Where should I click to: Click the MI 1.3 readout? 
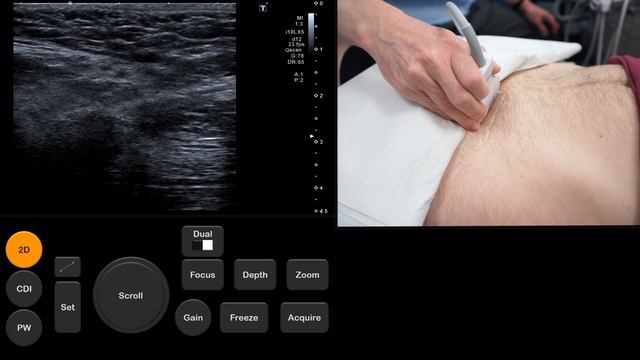click(x=300, y=21)
